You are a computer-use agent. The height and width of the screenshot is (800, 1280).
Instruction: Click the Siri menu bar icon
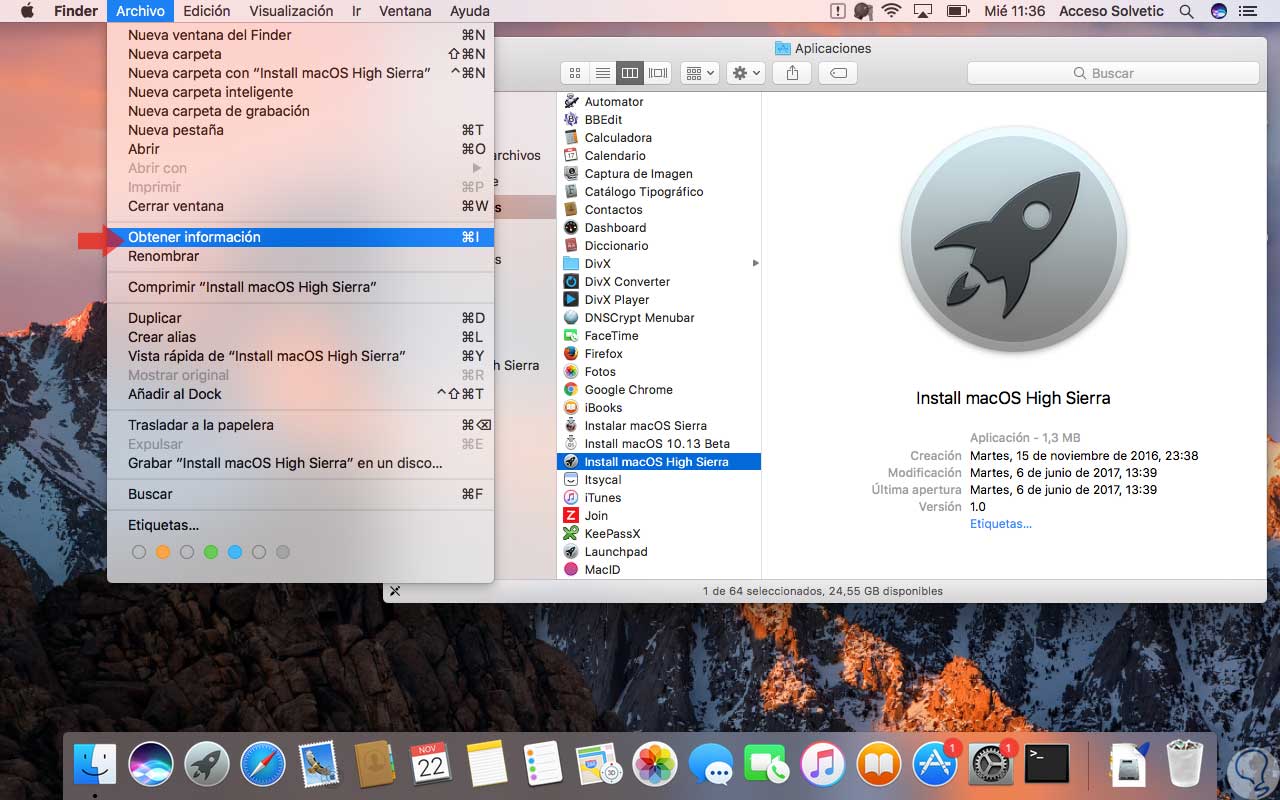click(x=1219, y=11)
